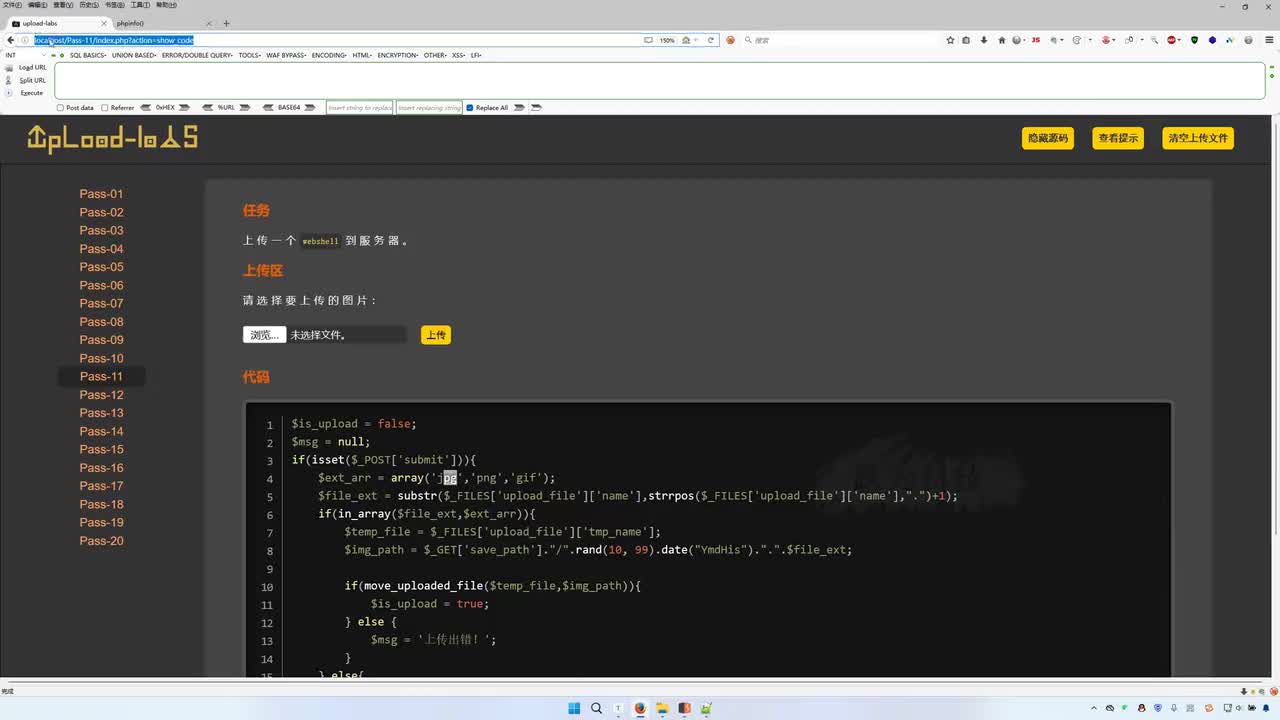Screen dimensions: 1280x720
Task: Open the new tab plus button
Action: point(226,23)
